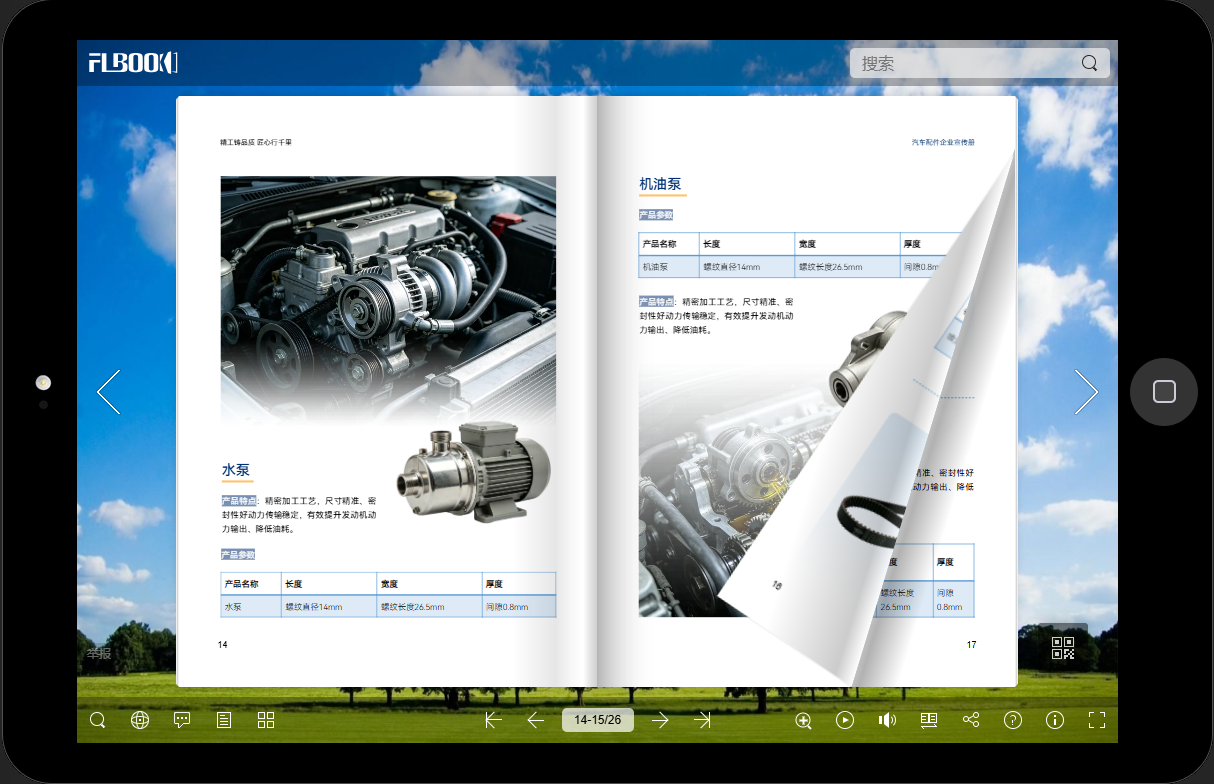Jump to the first page

(493, 720)
